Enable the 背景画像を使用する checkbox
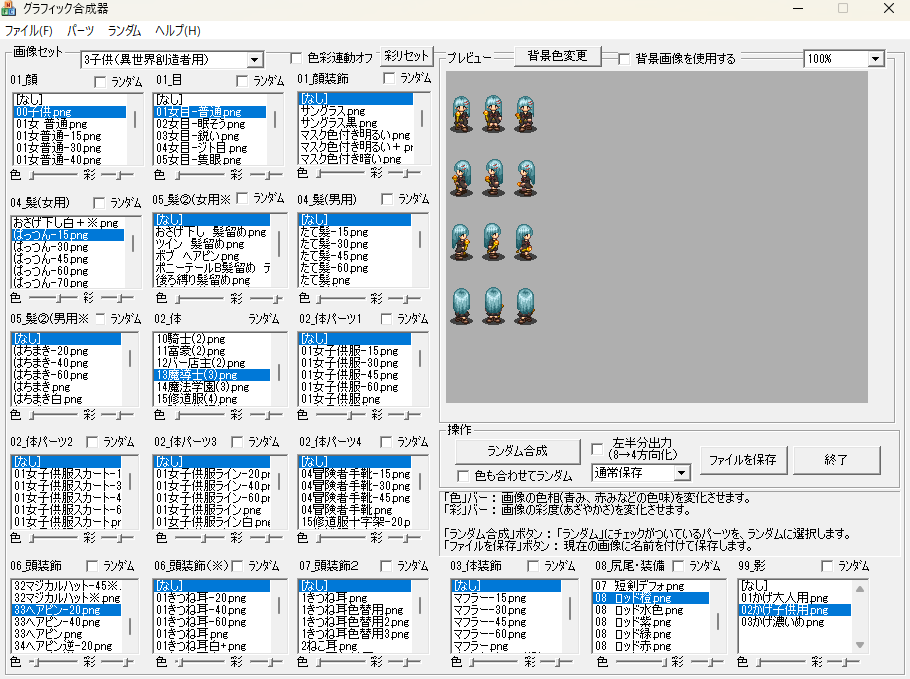The image size is (910, 679). click(624, 59)
